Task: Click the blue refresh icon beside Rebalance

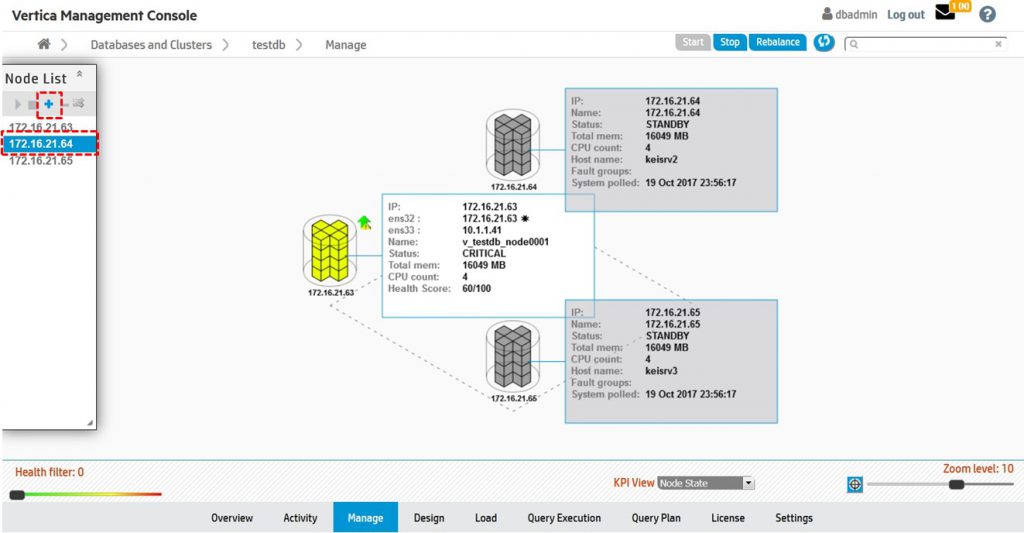Action: pos(824,43)
